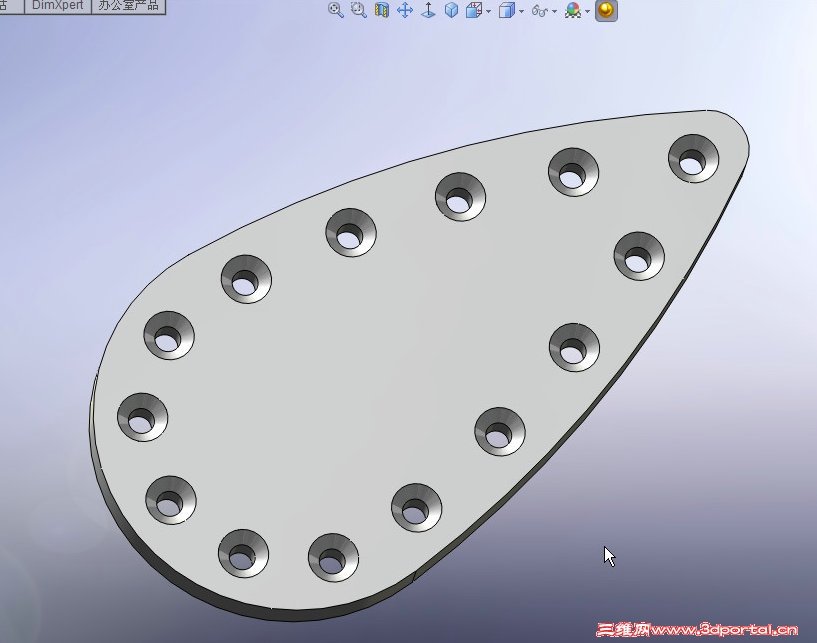Open the 办公室产品 tab
Screen dimensions: 817x643
coord(129,6)
